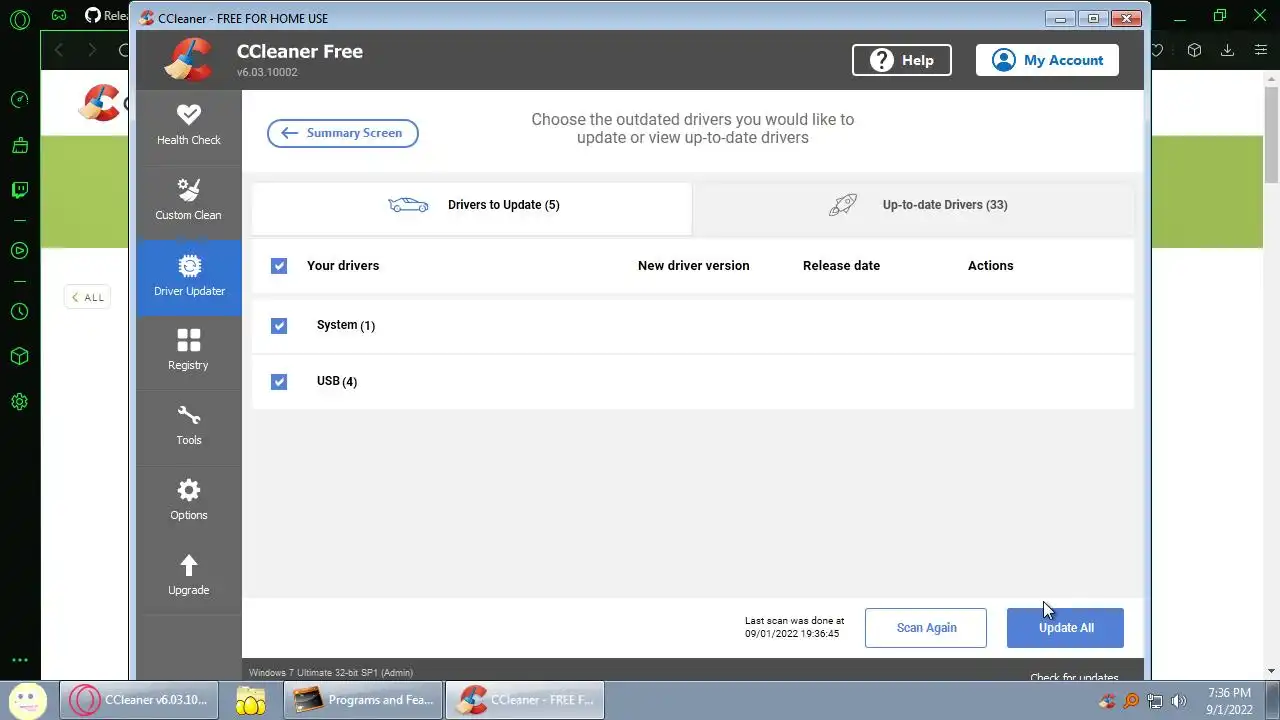Click the taskbar clock showing 7:36 PM
The height and width of the screenshot is (720, 1280).
1229,701
